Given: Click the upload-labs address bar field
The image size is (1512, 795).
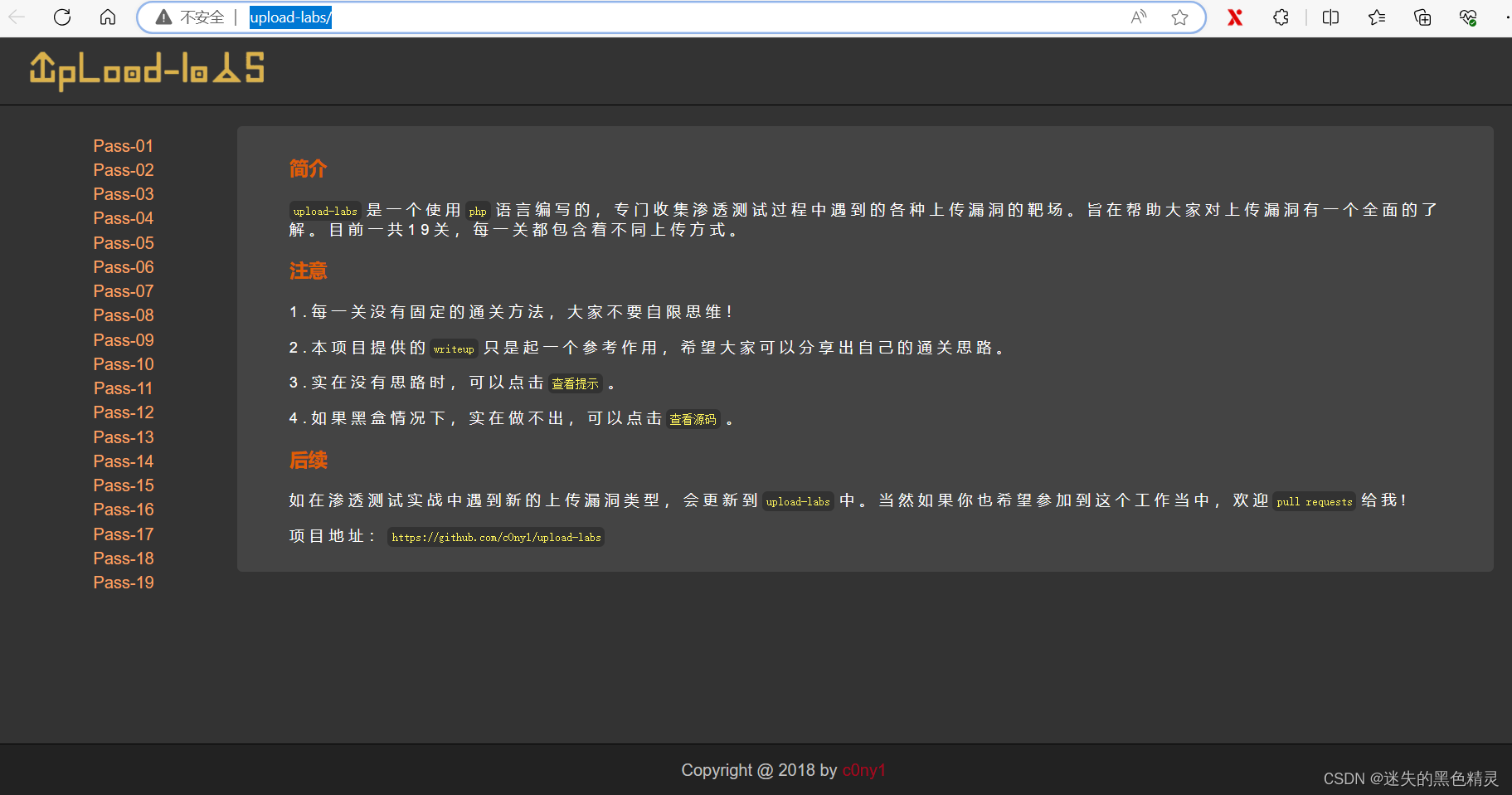Looking at the screenshot, I should click(664, 17).
